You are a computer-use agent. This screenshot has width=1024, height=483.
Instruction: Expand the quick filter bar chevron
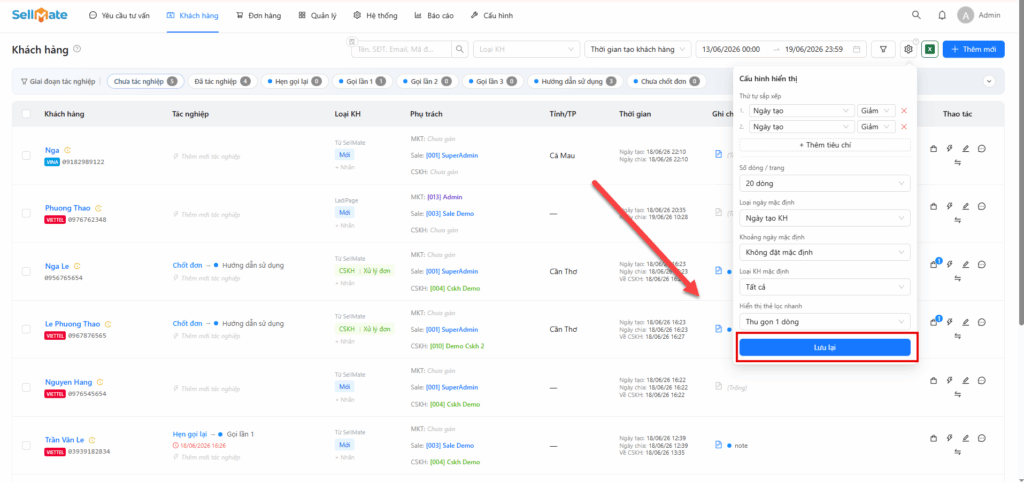[x=989, y=82]
